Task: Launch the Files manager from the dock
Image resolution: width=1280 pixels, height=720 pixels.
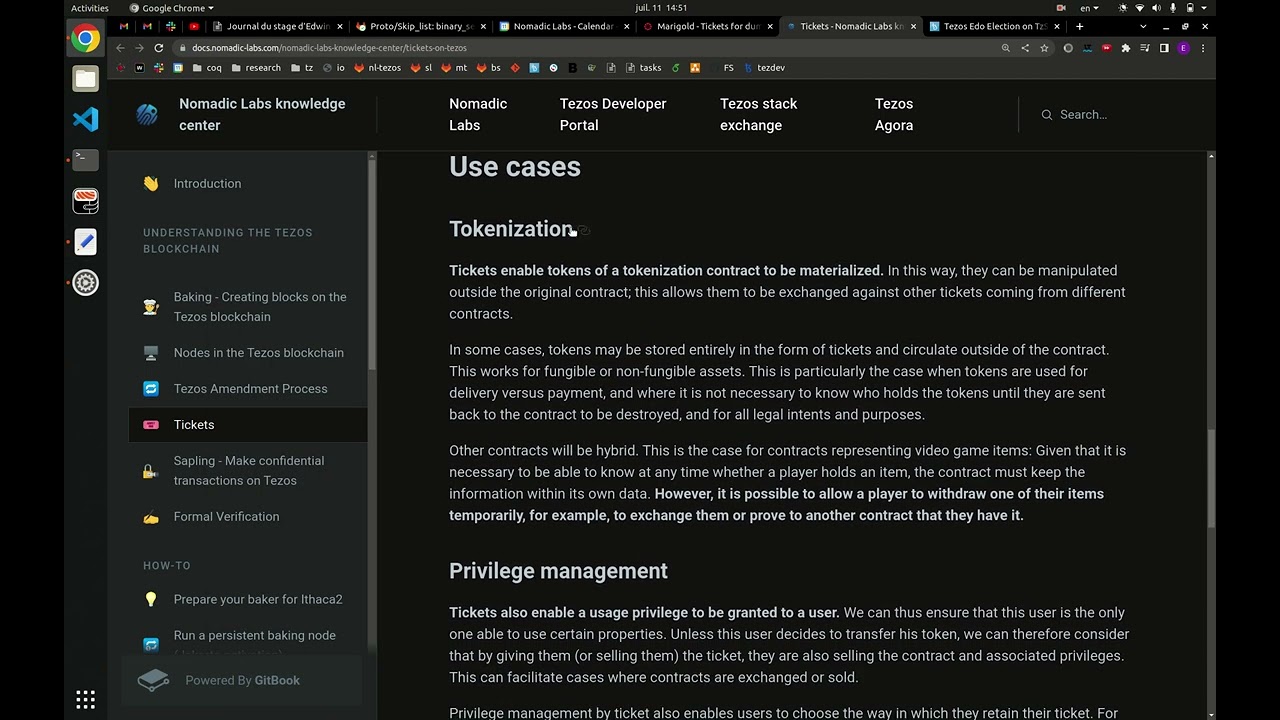Action: (x=86, y=79)
